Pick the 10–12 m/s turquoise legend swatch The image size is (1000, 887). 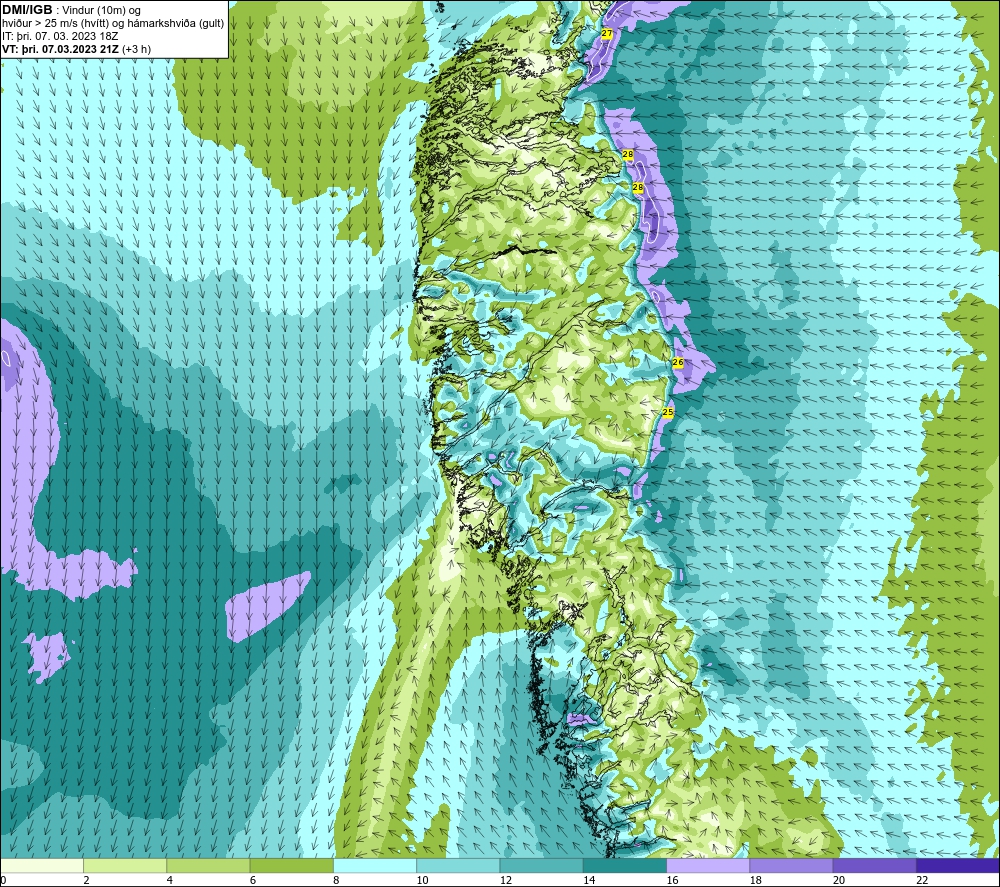click(458, 865)
